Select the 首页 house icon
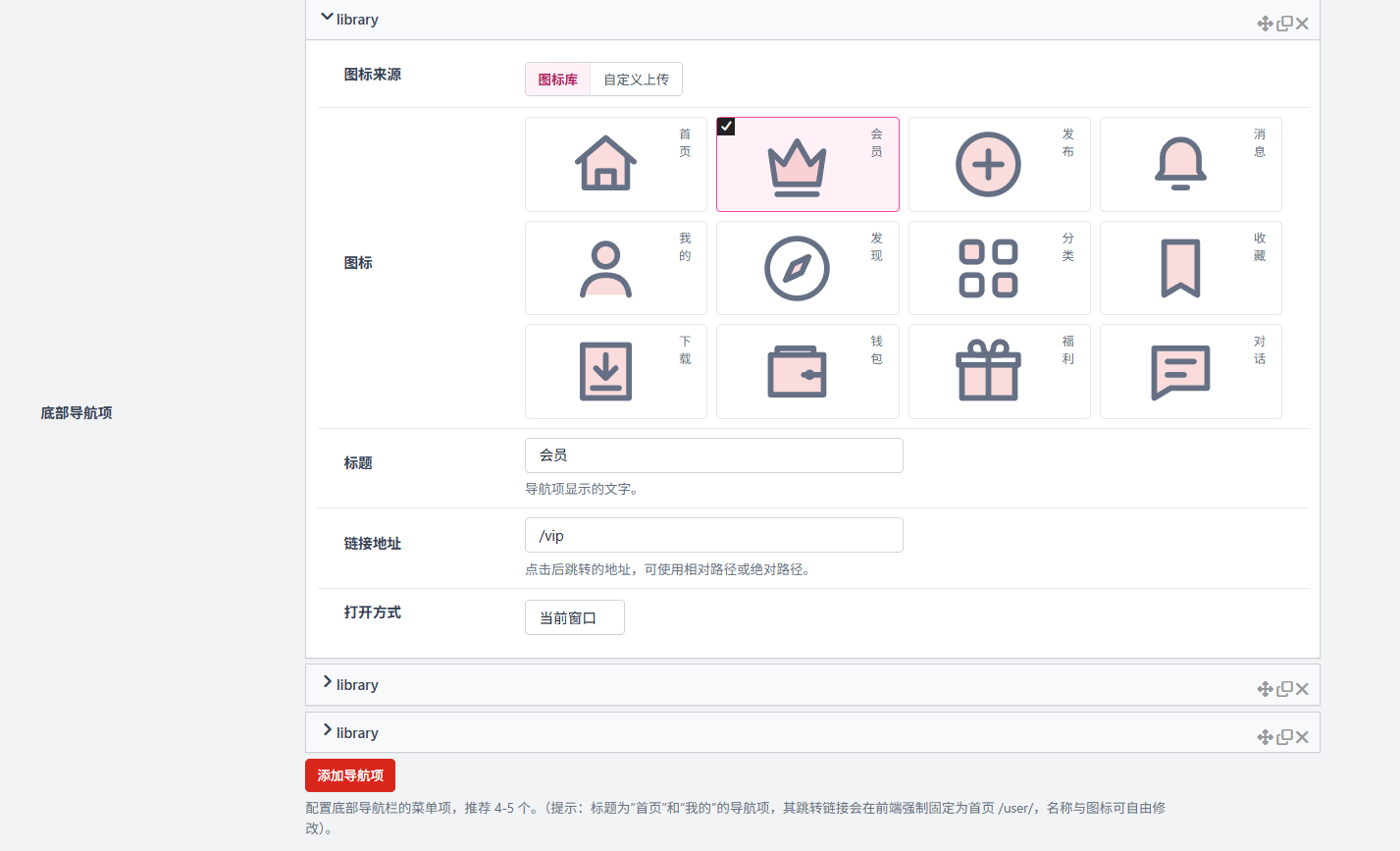Viewport: 1400px width, 851px height. (616, 164)
